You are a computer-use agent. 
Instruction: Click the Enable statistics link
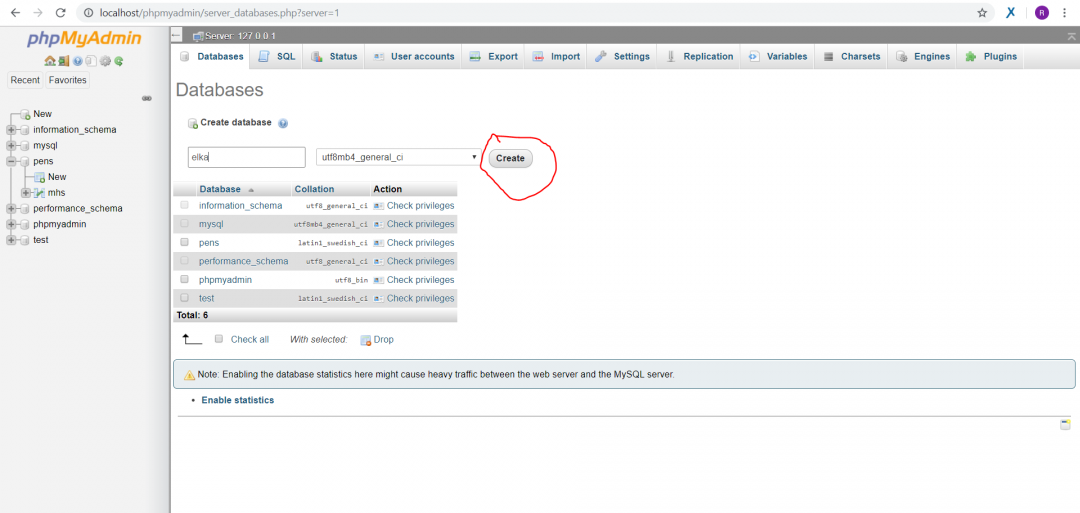237,400
